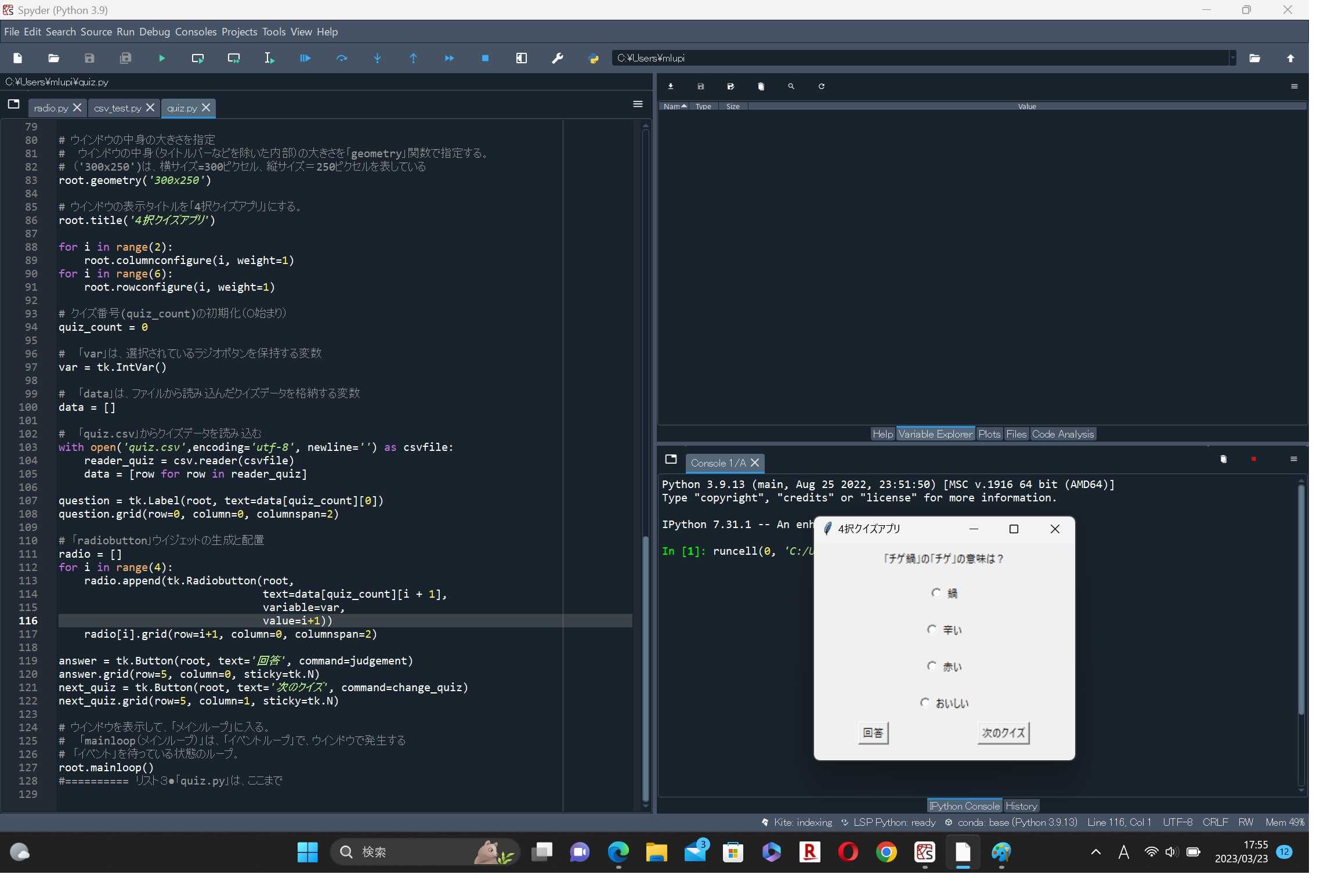Search variable names in Variable Explorer
Image resolution: width=1331 pixels, height=896 pixels.
[x=791, y=86]
